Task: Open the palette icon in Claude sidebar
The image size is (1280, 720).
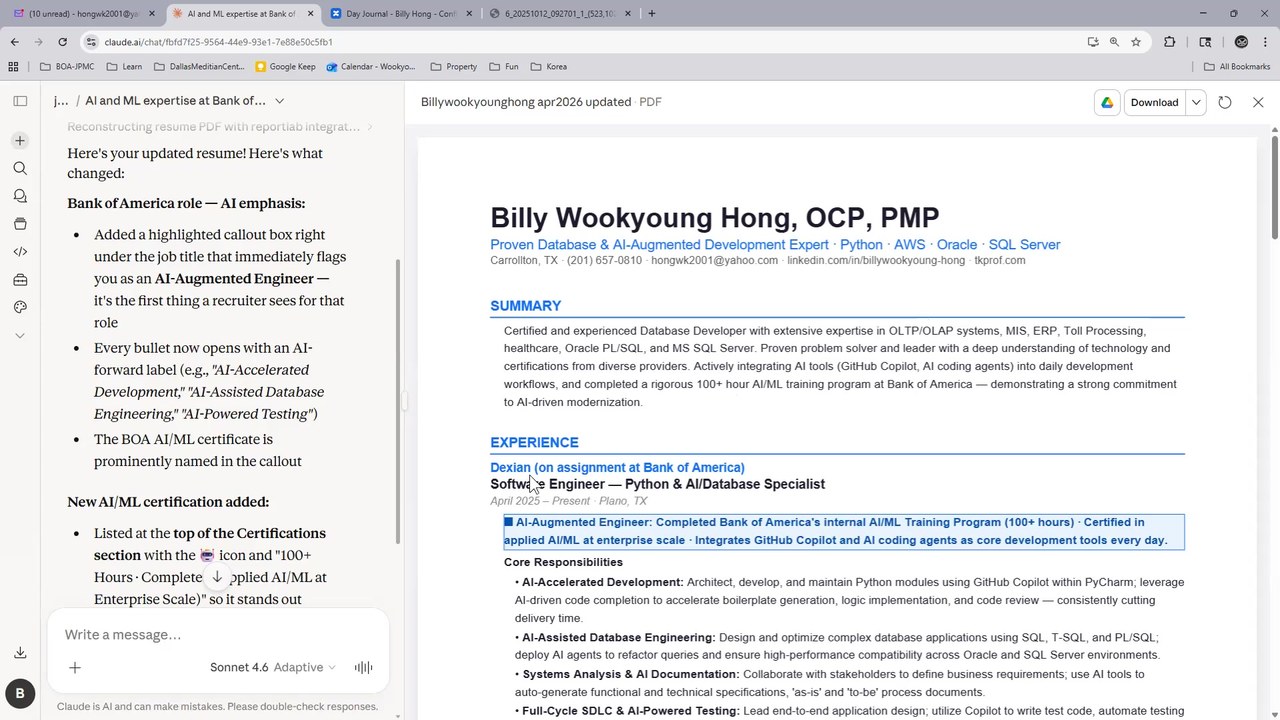Action: (x=20, y=307)
